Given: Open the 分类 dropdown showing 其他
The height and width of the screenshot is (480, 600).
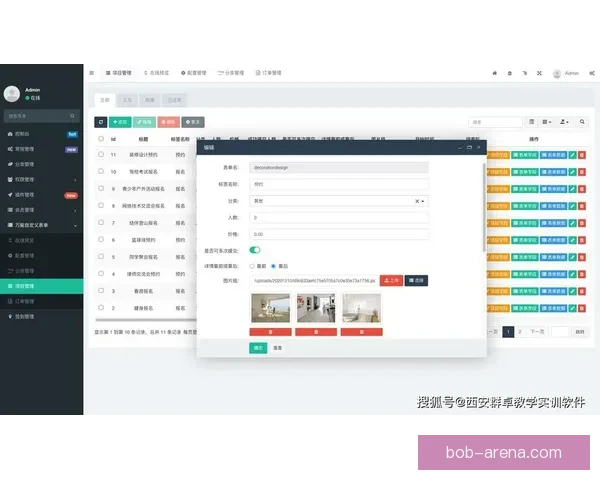Looking at the screenshot, I should point(339,201).
